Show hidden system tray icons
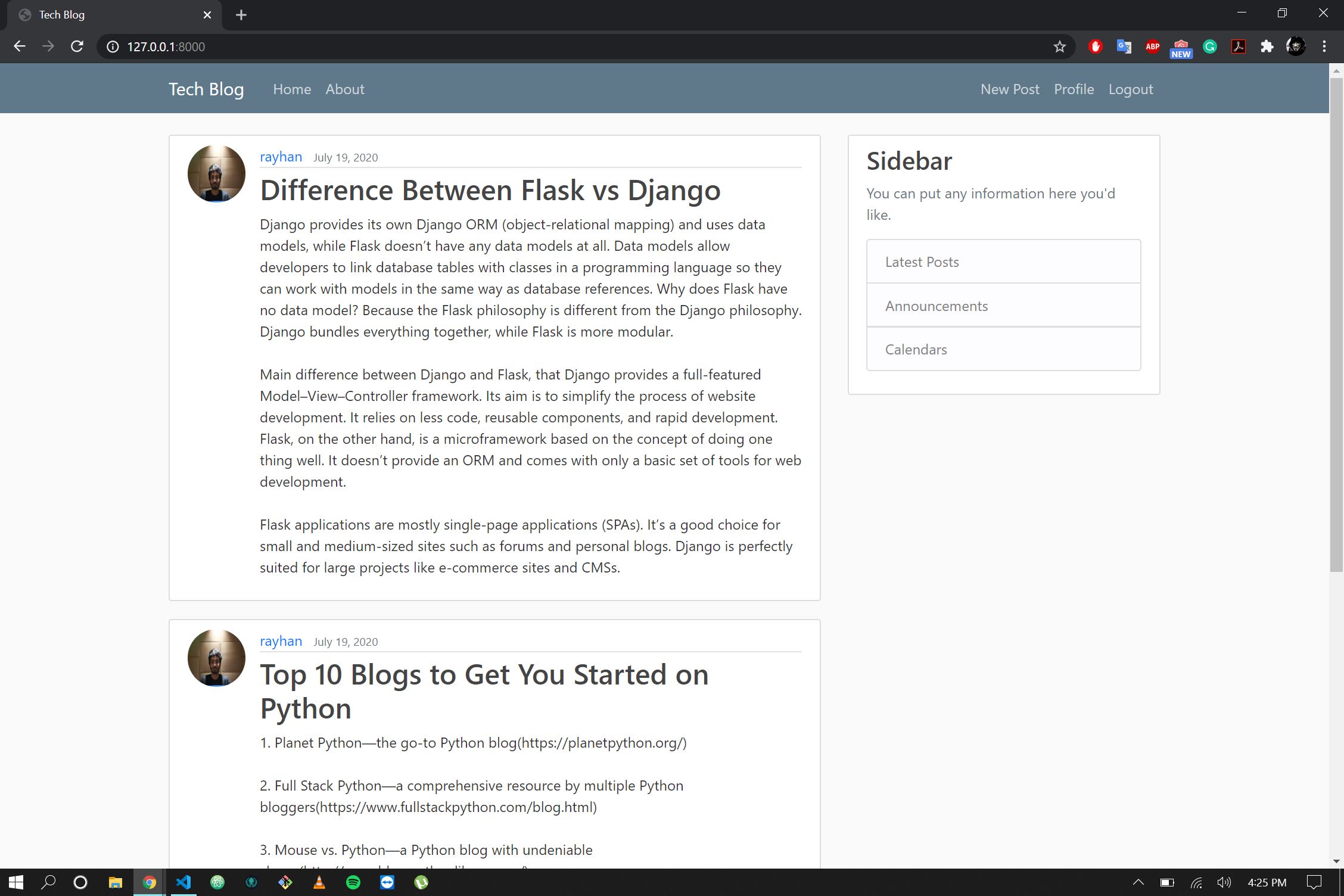Image resolution: width=1344 pixels, height=896 pixels. click(x=1138, y=882)
